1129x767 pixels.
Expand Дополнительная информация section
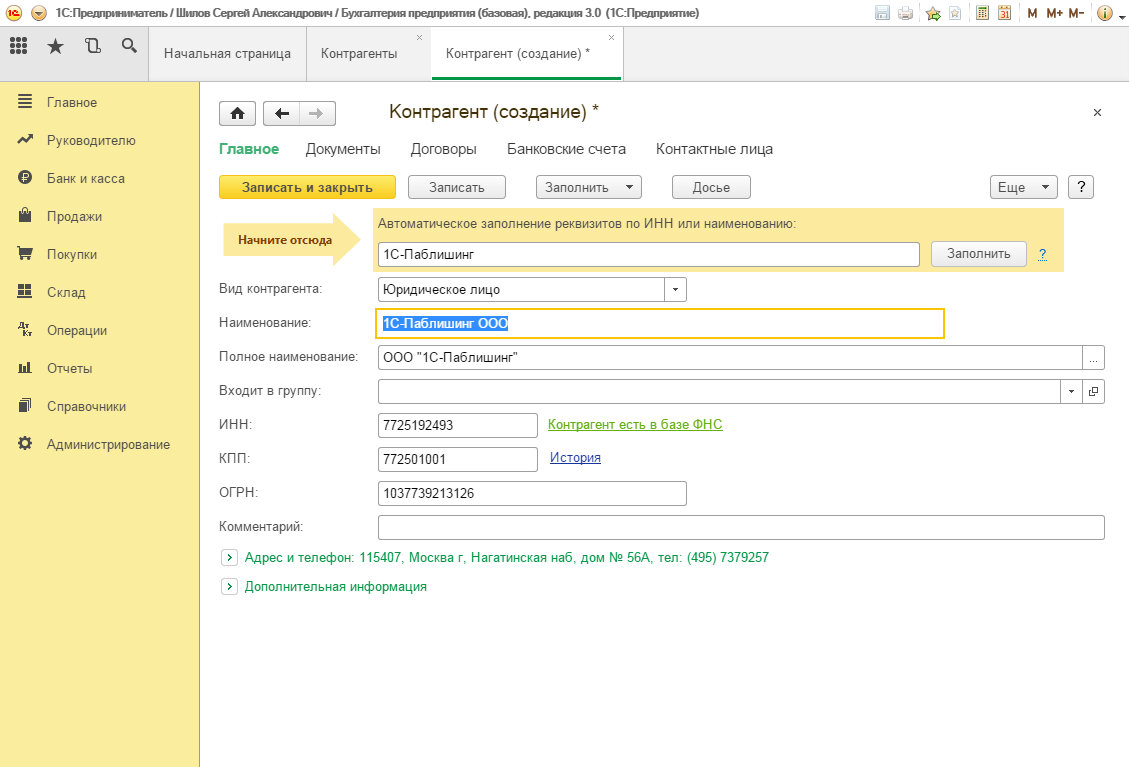[229, 587]
